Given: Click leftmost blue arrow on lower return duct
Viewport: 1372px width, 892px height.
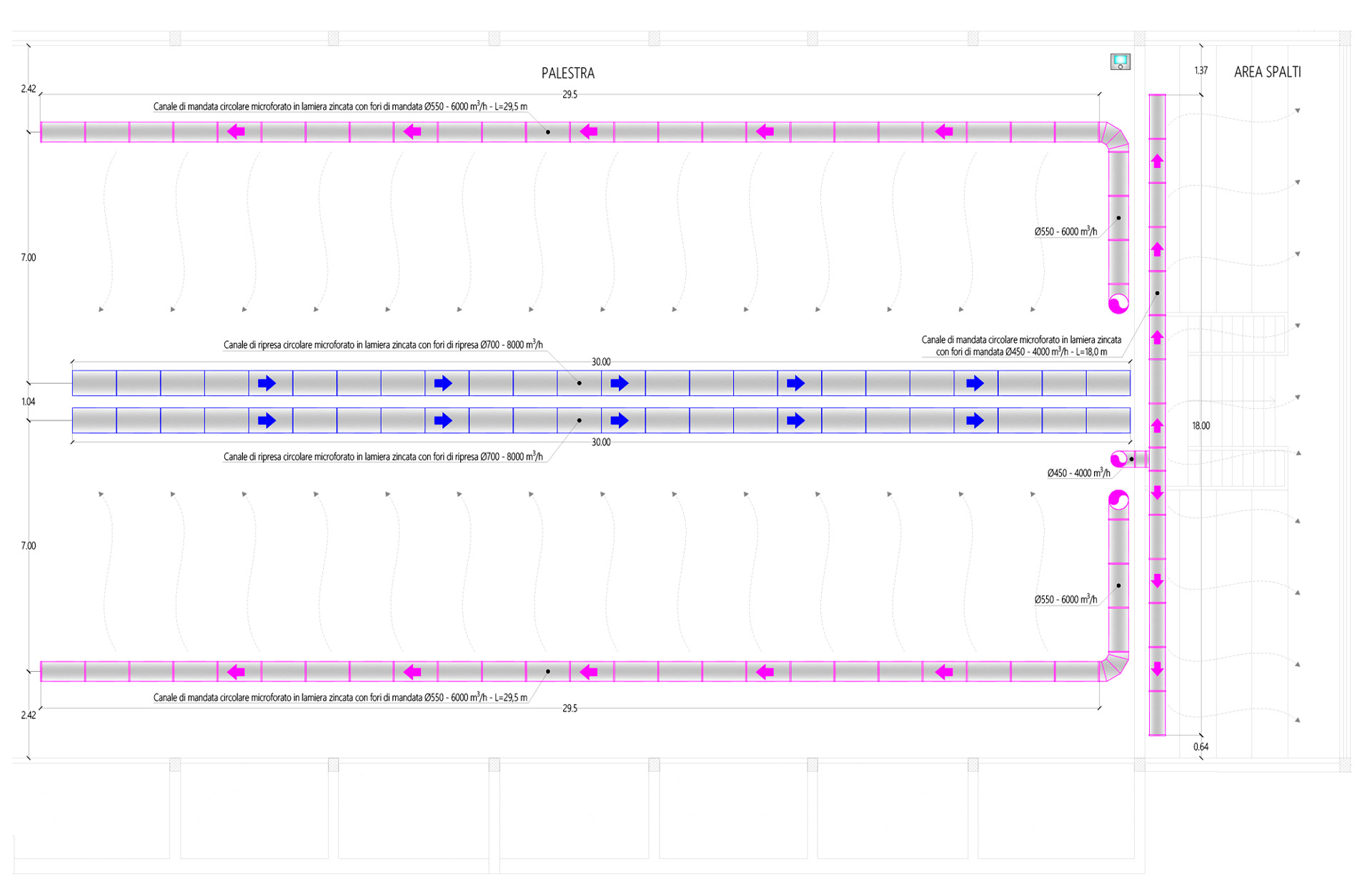Looking at the screenshot, I should [x=267, y=420].
